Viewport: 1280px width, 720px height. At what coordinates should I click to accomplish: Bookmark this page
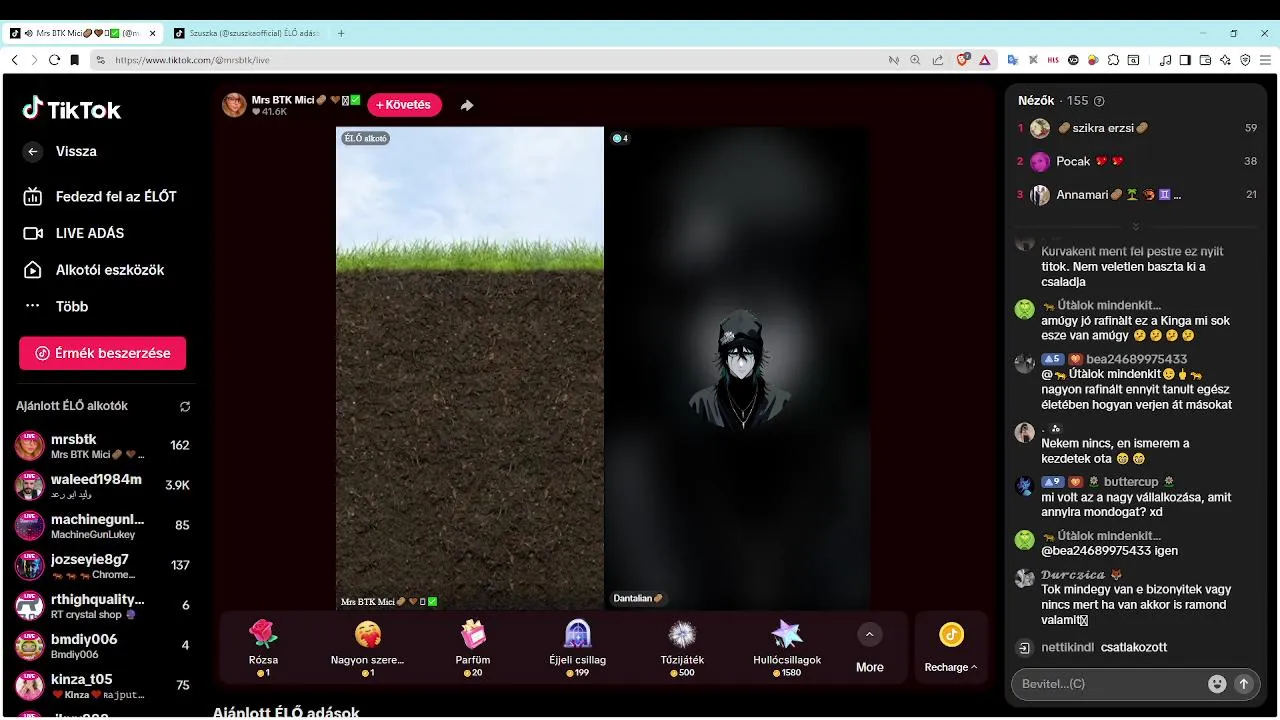click(x=75, y=60)
